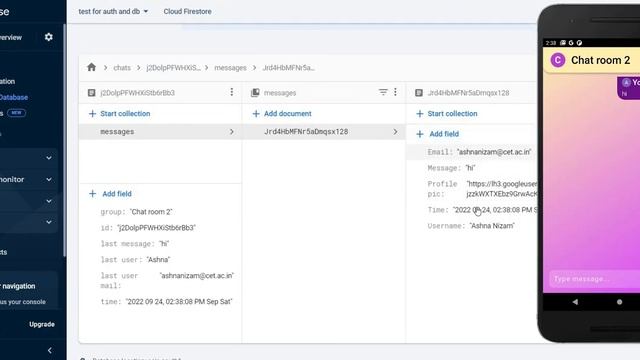The width and height of the screenshot is (640, 360).
Task: Tap the purple hi message bubble
Action: pyautogui.click(x=629, y=88)
